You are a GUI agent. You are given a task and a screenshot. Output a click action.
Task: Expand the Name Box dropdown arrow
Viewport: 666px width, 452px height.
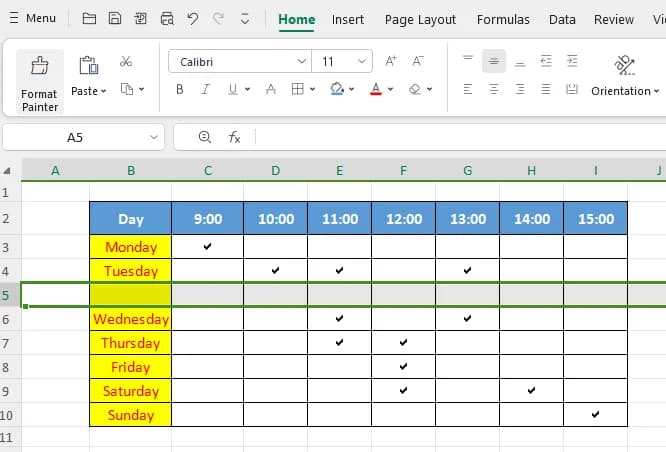(155, 137)
